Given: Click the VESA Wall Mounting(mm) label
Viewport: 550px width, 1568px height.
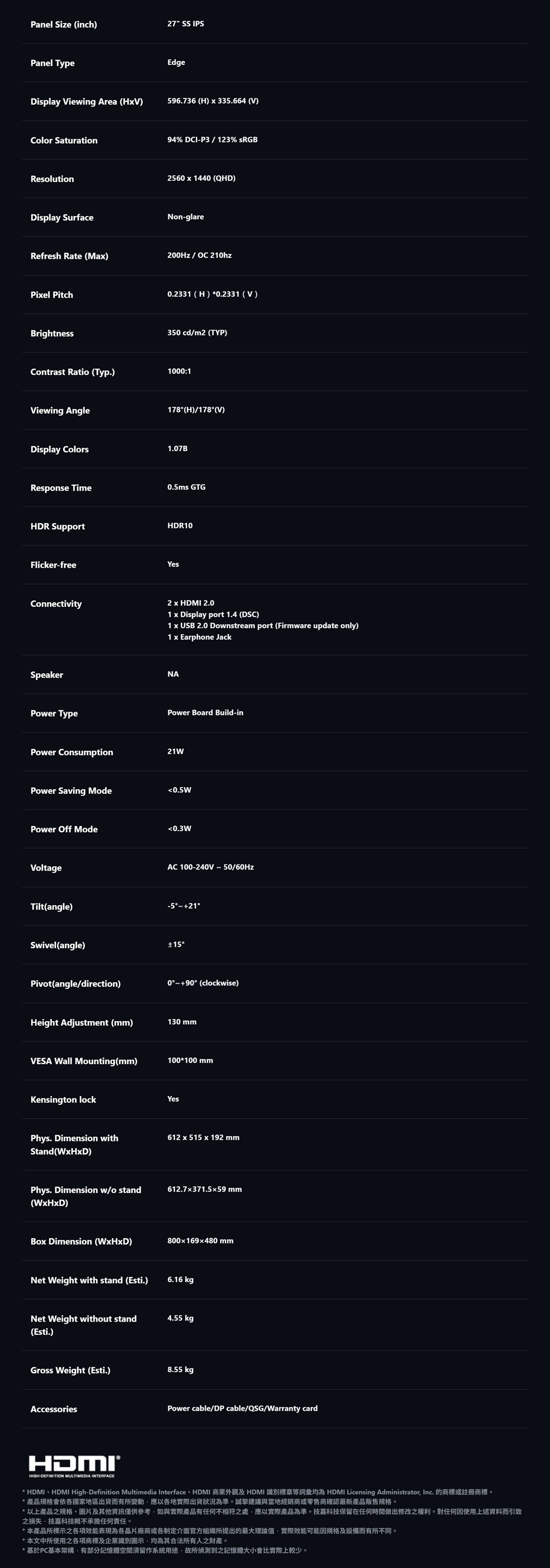Looking at the screenshot, I should (x=84, y=1061).
